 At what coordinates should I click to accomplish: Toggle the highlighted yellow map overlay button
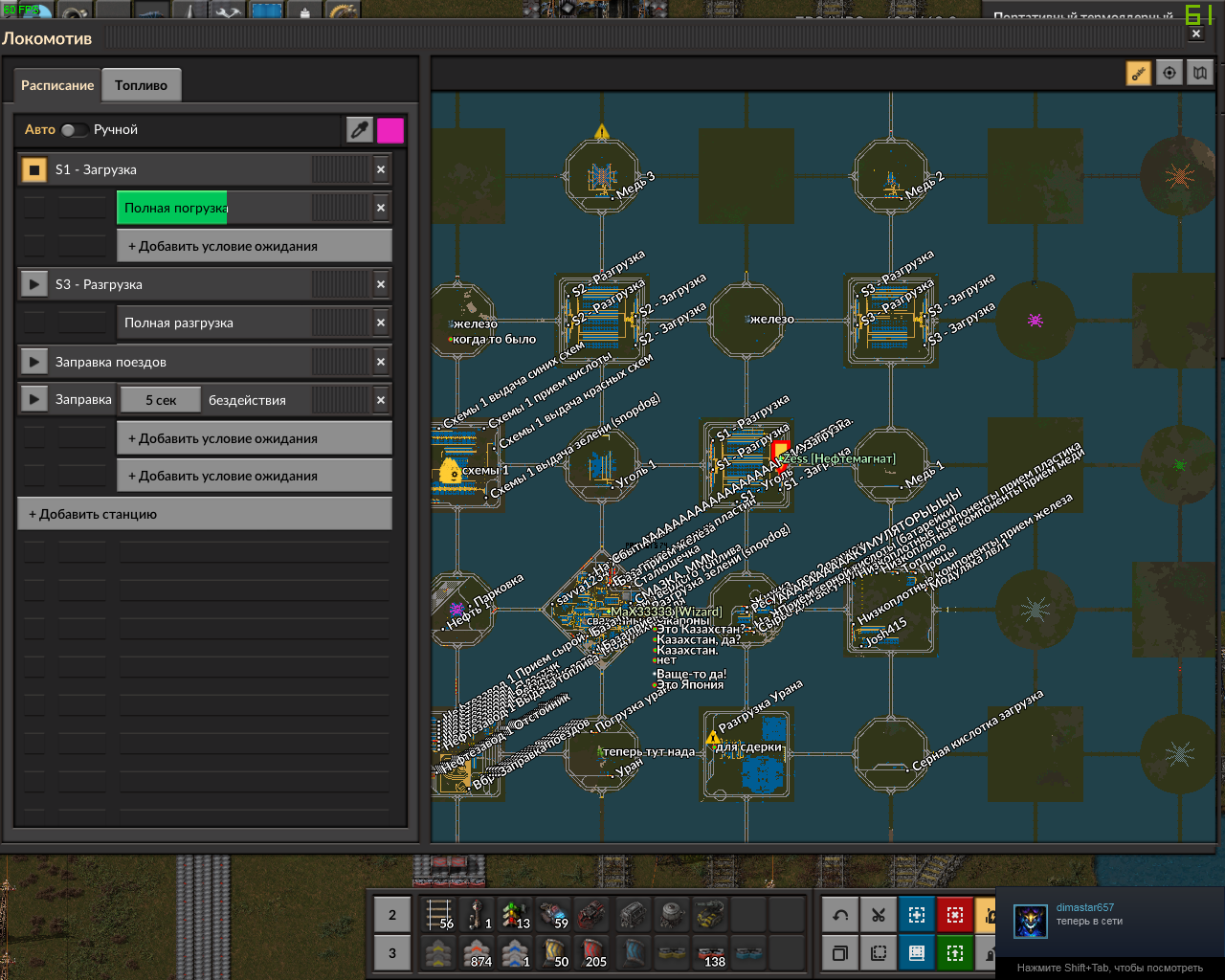[x=1138, y=73]
